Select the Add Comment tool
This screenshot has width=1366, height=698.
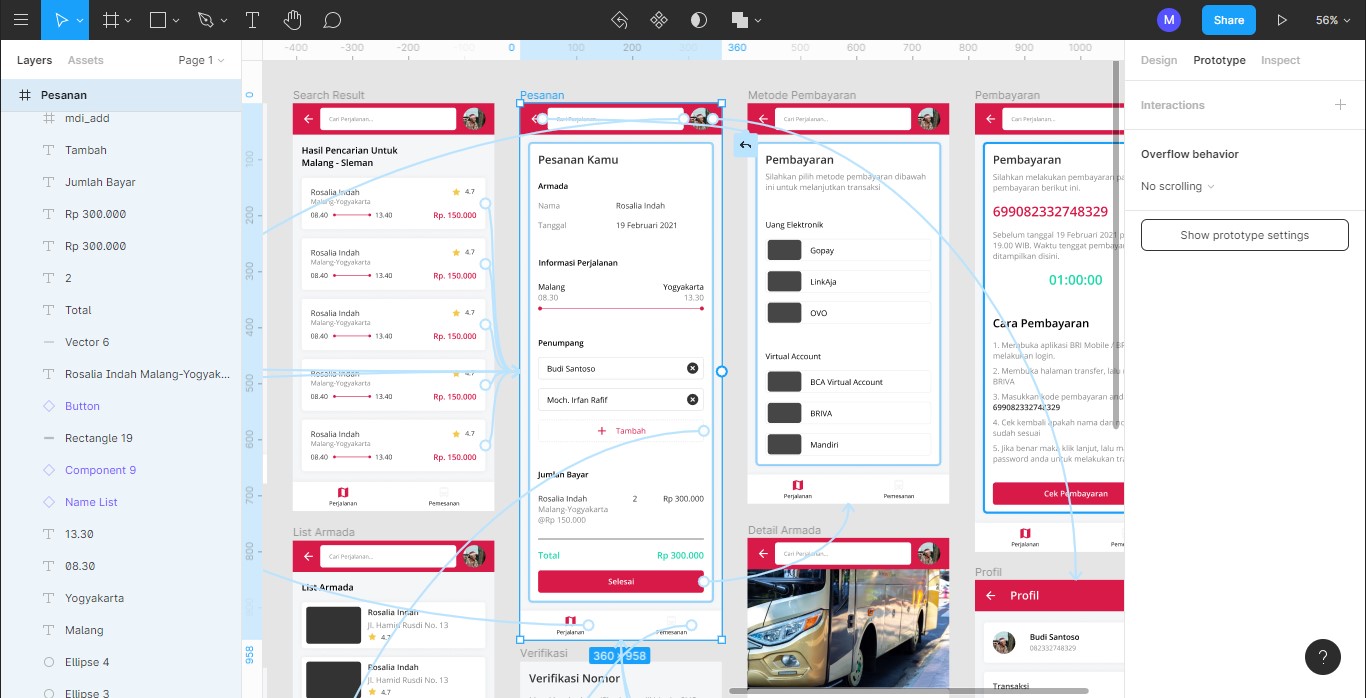coord(333,20)
